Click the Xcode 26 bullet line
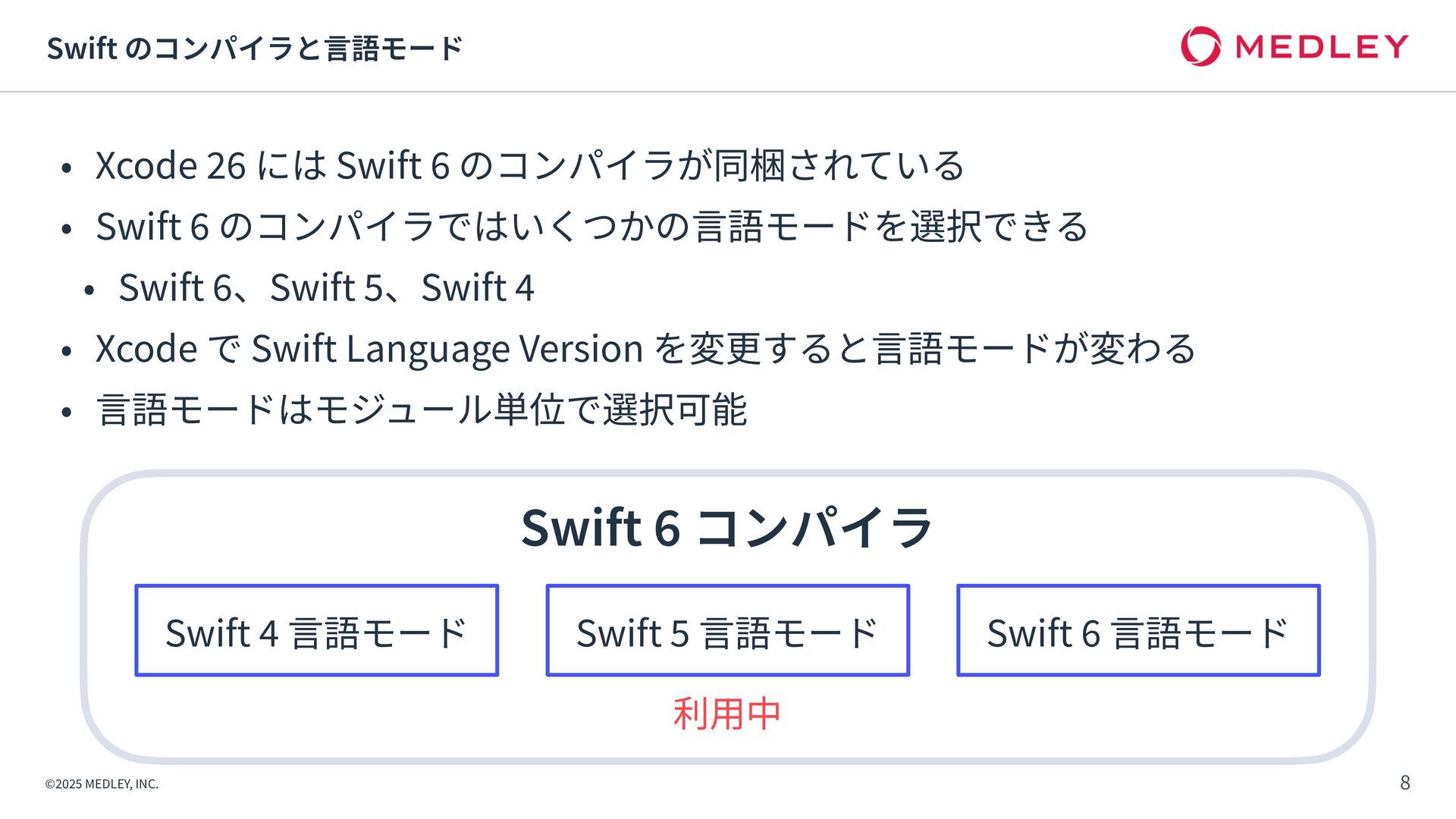This screenshot has height=819, width=1456. point(530,165)
